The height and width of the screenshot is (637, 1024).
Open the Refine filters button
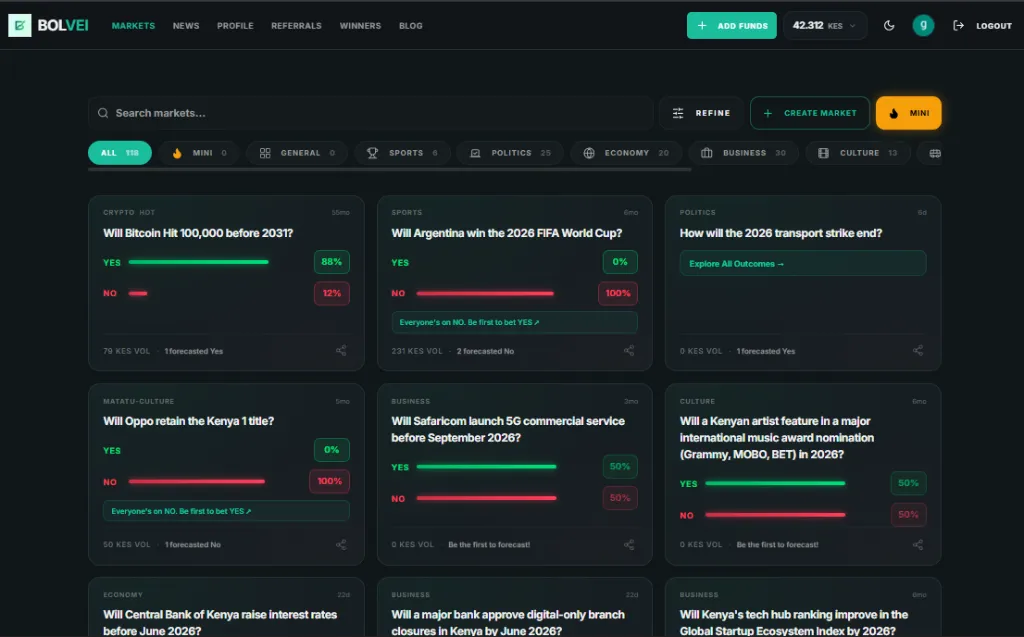click(701, 113)
